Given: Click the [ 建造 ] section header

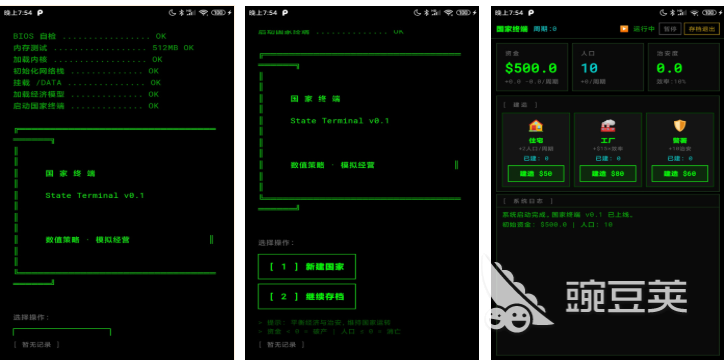Looking at the screenshot, I should pyautogui.click(x=520, y=105).
